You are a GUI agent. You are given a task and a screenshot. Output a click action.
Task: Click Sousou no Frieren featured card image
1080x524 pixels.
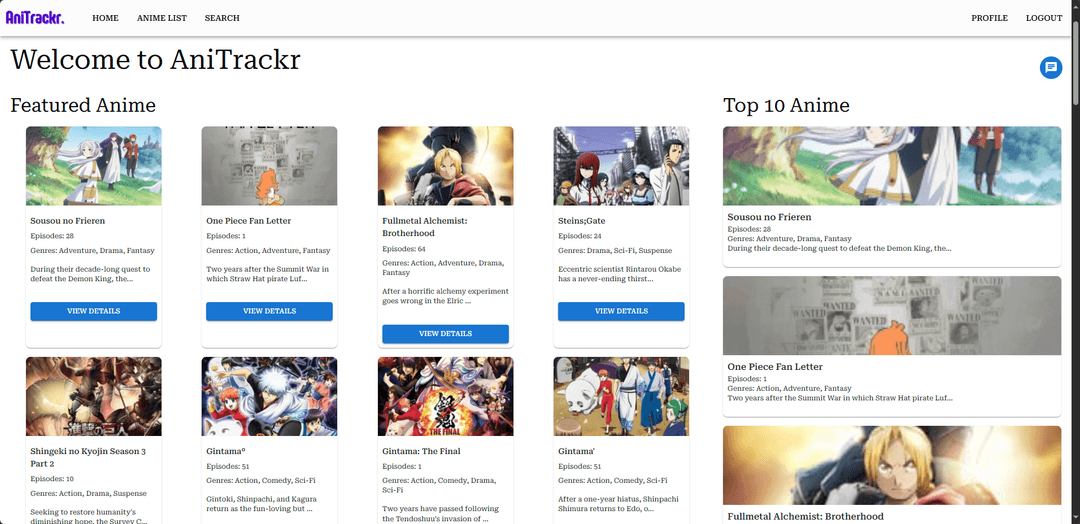click(x=94, y=166)
